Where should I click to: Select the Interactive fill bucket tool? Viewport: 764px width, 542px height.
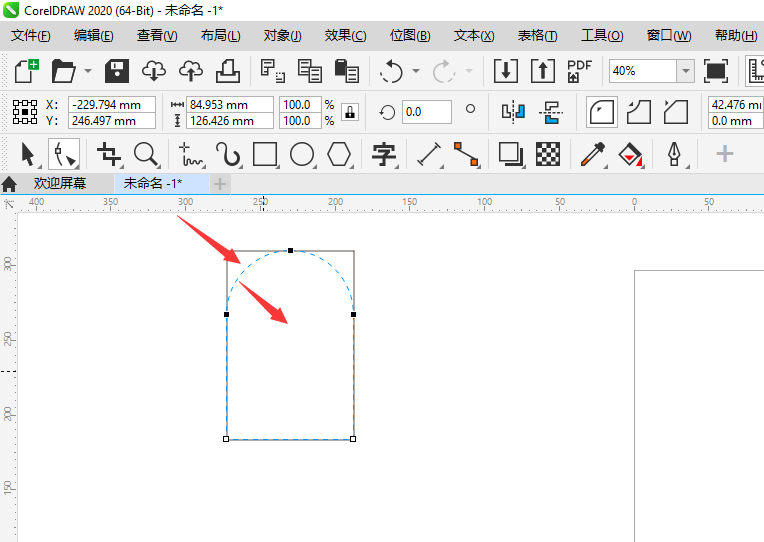click(x=630, y=155)
